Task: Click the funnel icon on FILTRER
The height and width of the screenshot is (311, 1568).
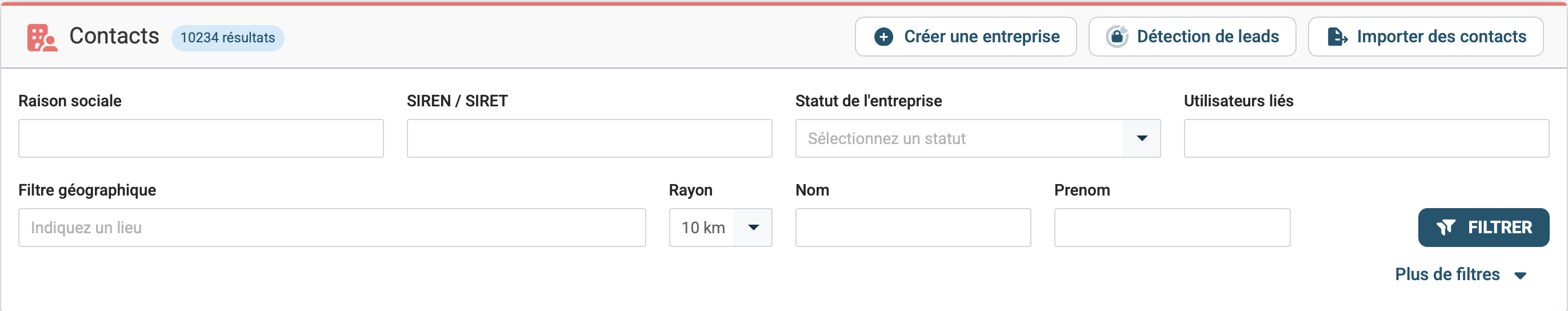Action: click(1445, 228)
